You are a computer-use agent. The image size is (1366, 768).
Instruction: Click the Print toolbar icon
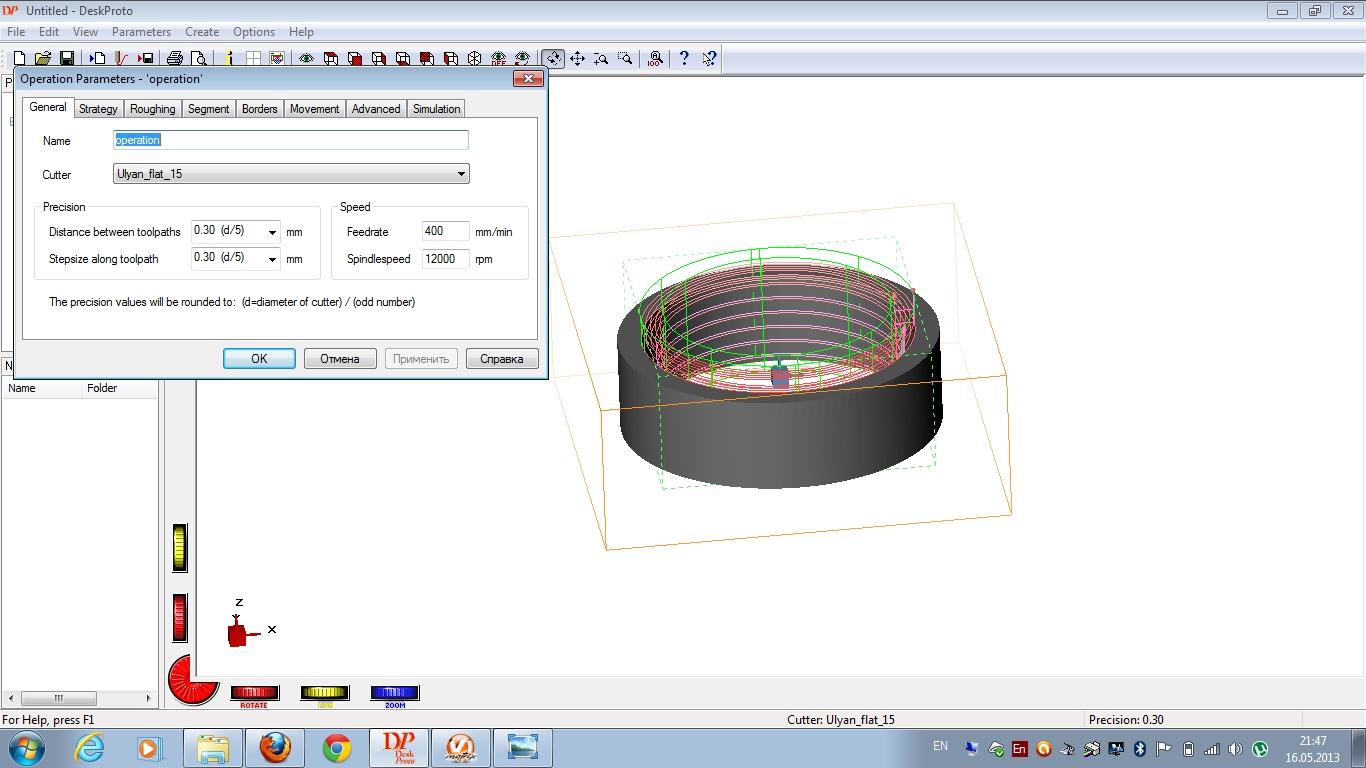tap(175, 59)
